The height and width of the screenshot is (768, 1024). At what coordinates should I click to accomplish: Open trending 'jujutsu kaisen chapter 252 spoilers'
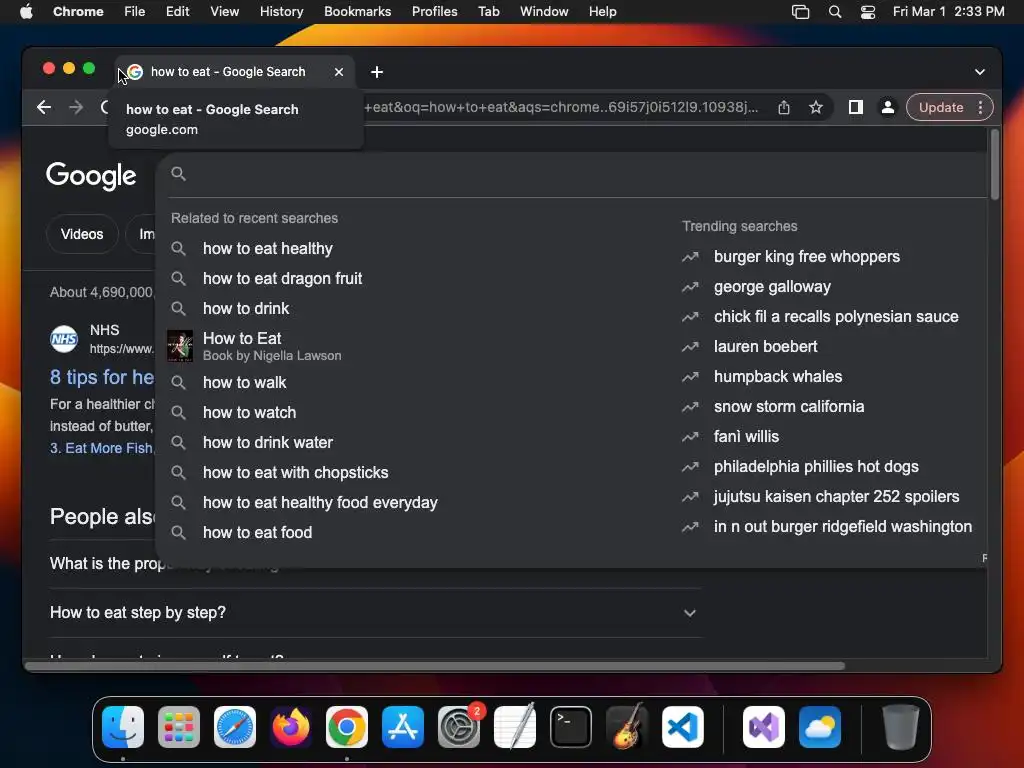[x=837, y=497]
